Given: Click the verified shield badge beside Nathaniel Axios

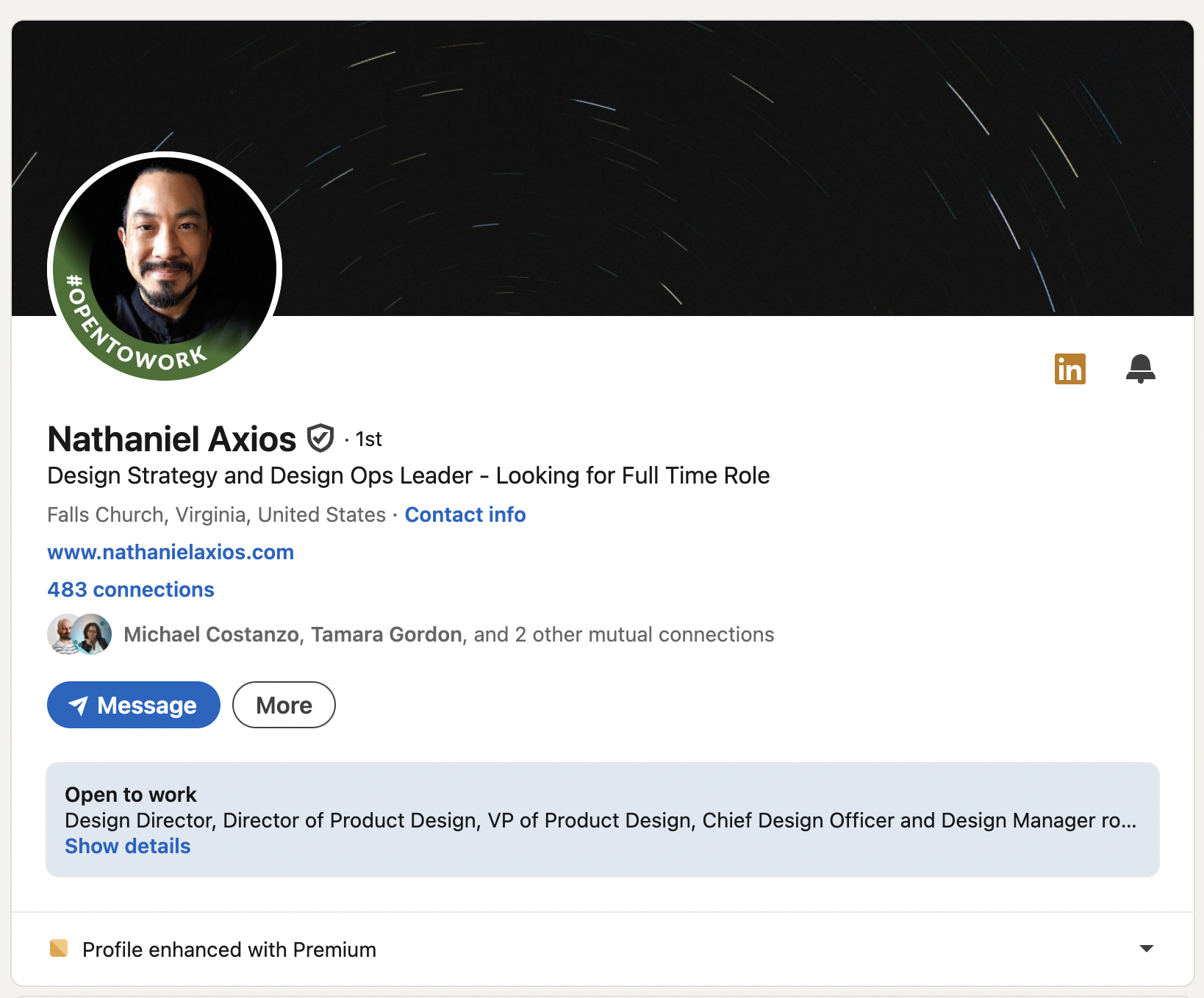Looking at the screenshot, I should tap(320, 439).
